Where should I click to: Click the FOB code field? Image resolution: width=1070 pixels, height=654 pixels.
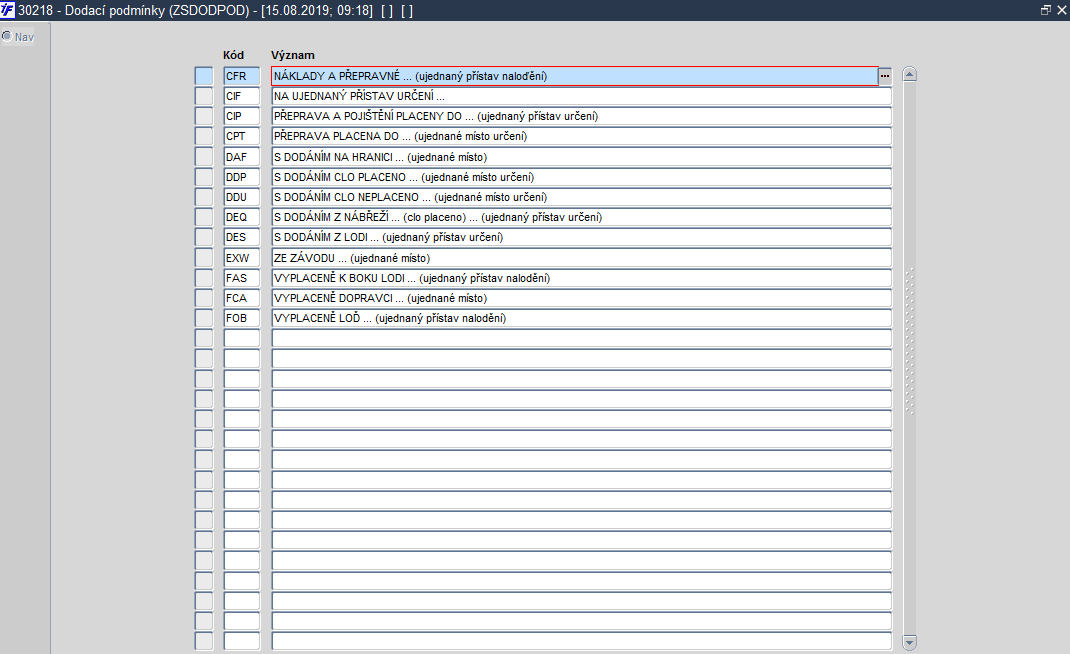coord(242,318)
